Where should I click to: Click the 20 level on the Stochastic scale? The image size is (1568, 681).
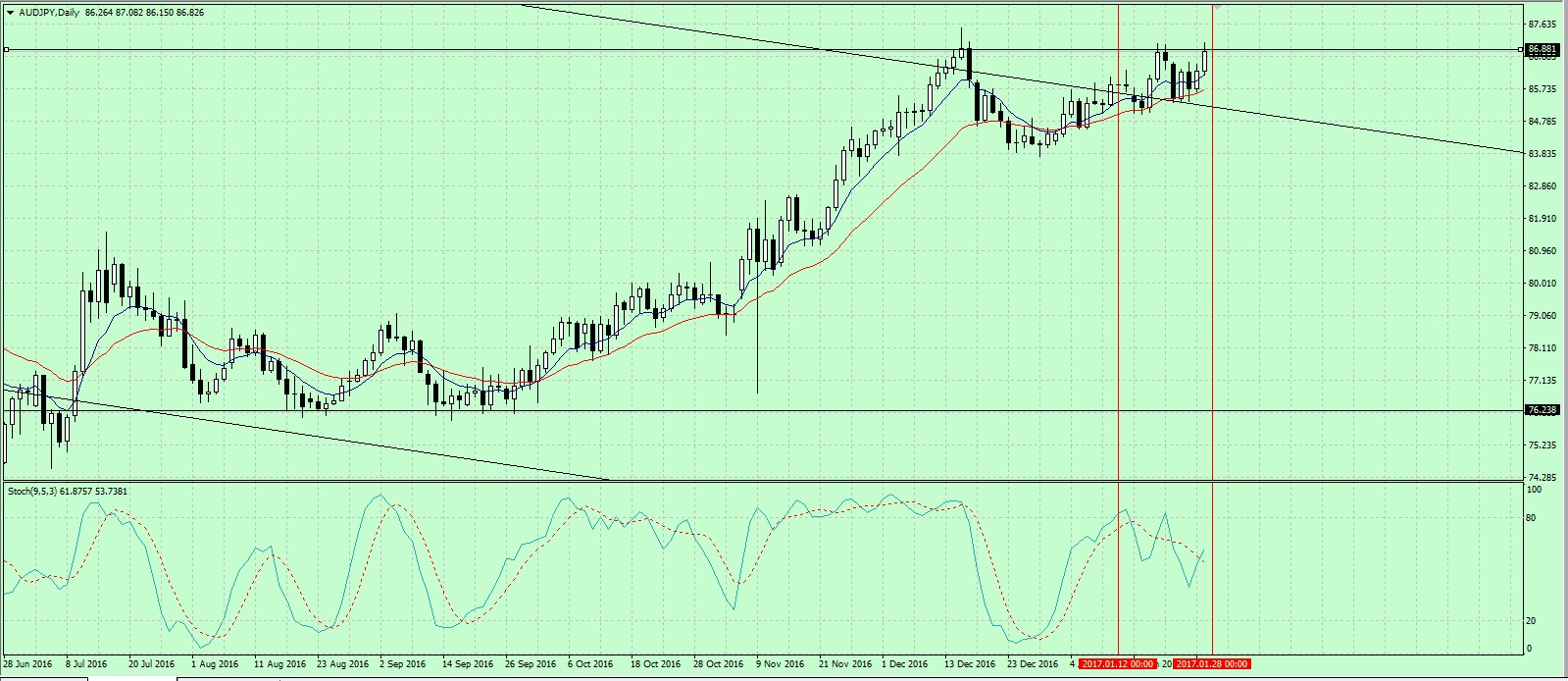(x=1533, y=621)
